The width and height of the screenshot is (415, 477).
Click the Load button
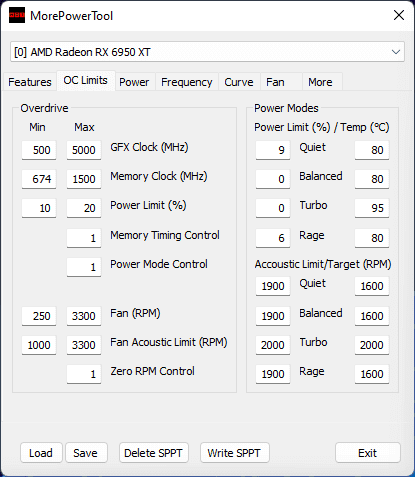[x=41, y=453]
